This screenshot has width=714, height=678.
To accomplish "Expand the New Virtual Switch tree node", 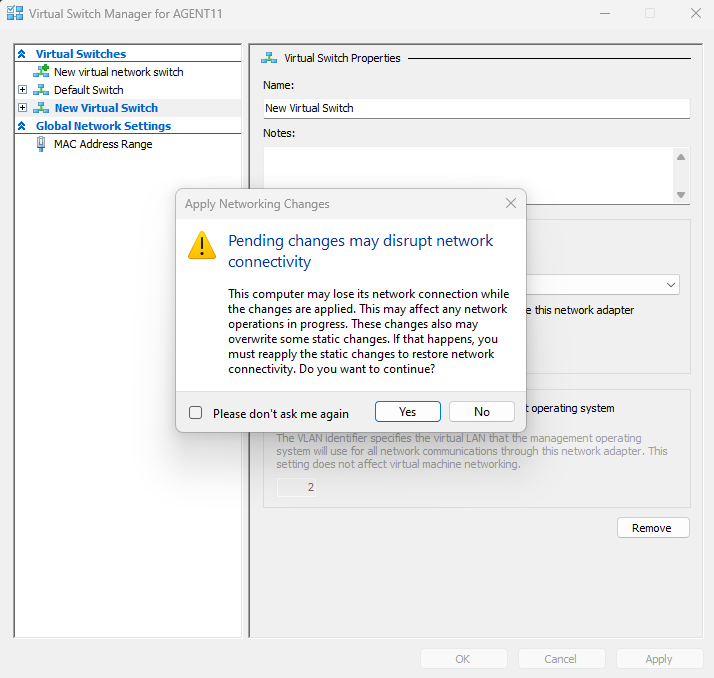I will click(x=22, y=108).
